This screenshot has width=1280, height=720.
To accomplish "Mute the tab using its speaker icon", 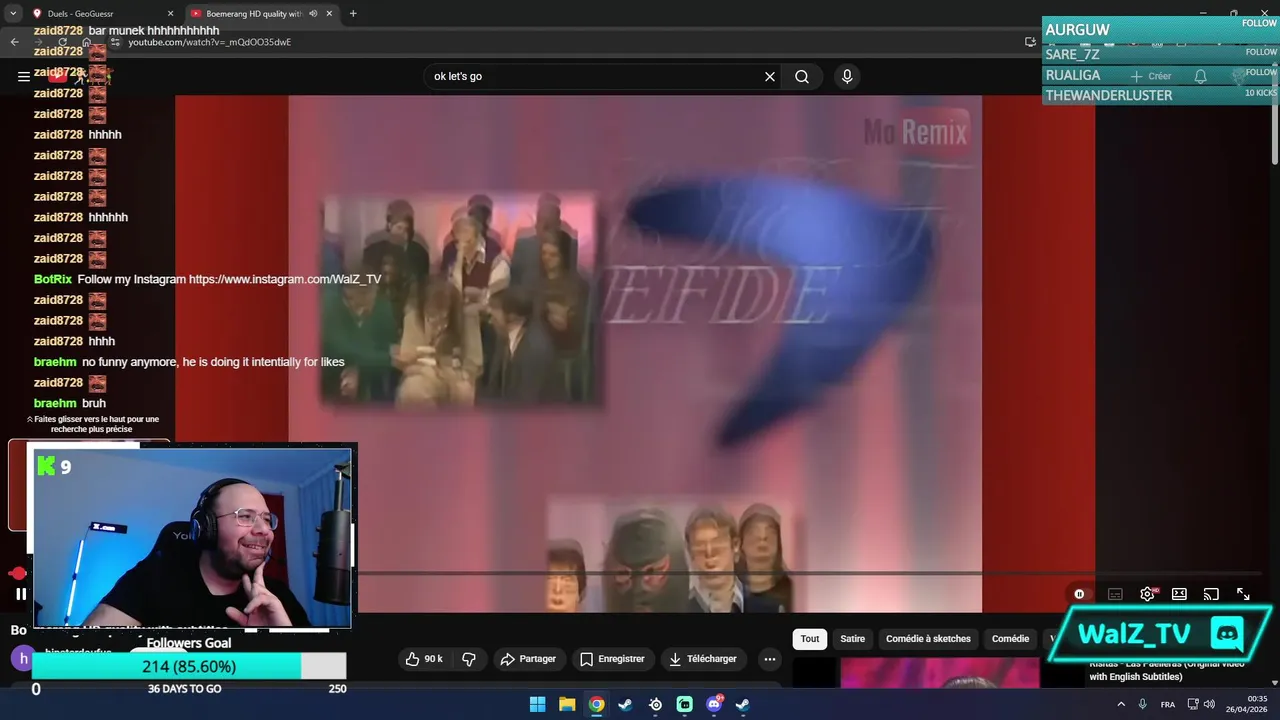I will coord(313,14).
